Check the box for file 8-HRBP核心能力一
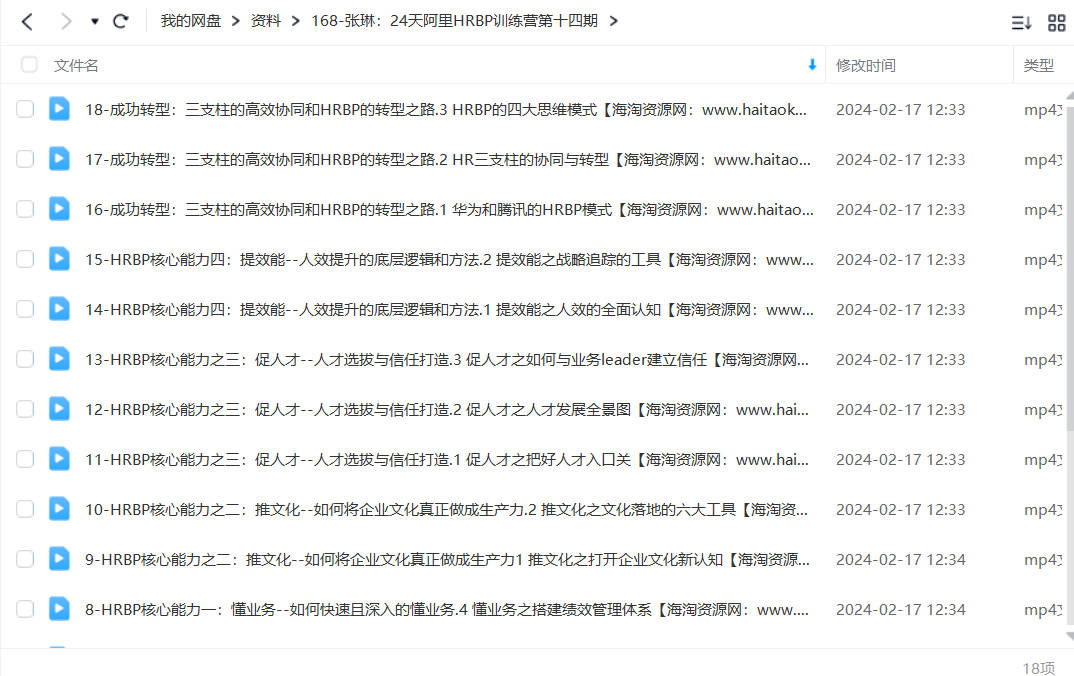Viewport: 1074px width, 676px height. pos(25,610)
